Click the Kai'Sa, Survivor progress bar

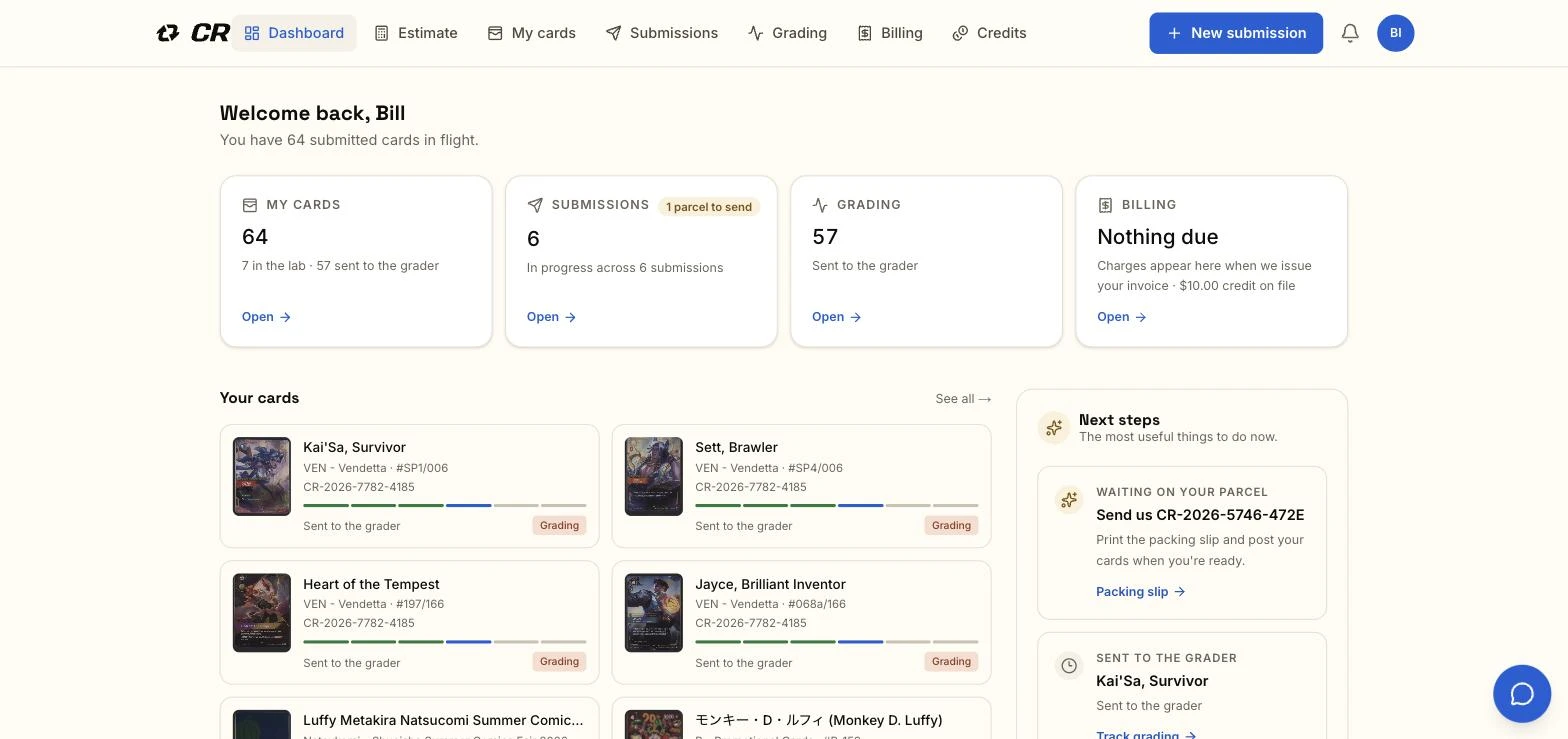point(445,506)
